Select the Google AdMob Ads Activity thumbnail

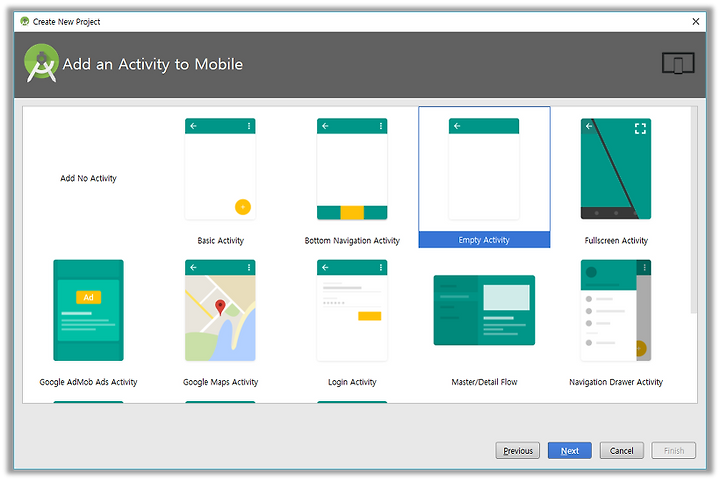tap(88, 310)
